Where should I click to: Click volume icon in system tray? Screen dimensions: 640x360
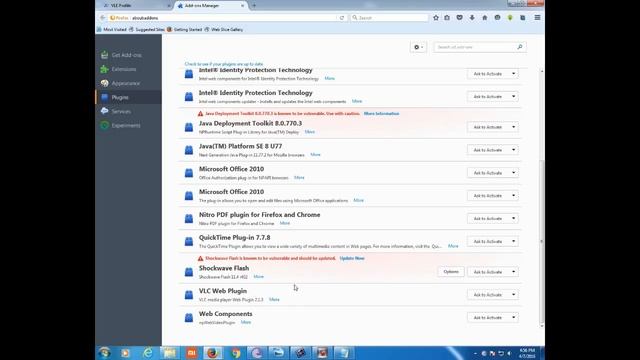509,353
